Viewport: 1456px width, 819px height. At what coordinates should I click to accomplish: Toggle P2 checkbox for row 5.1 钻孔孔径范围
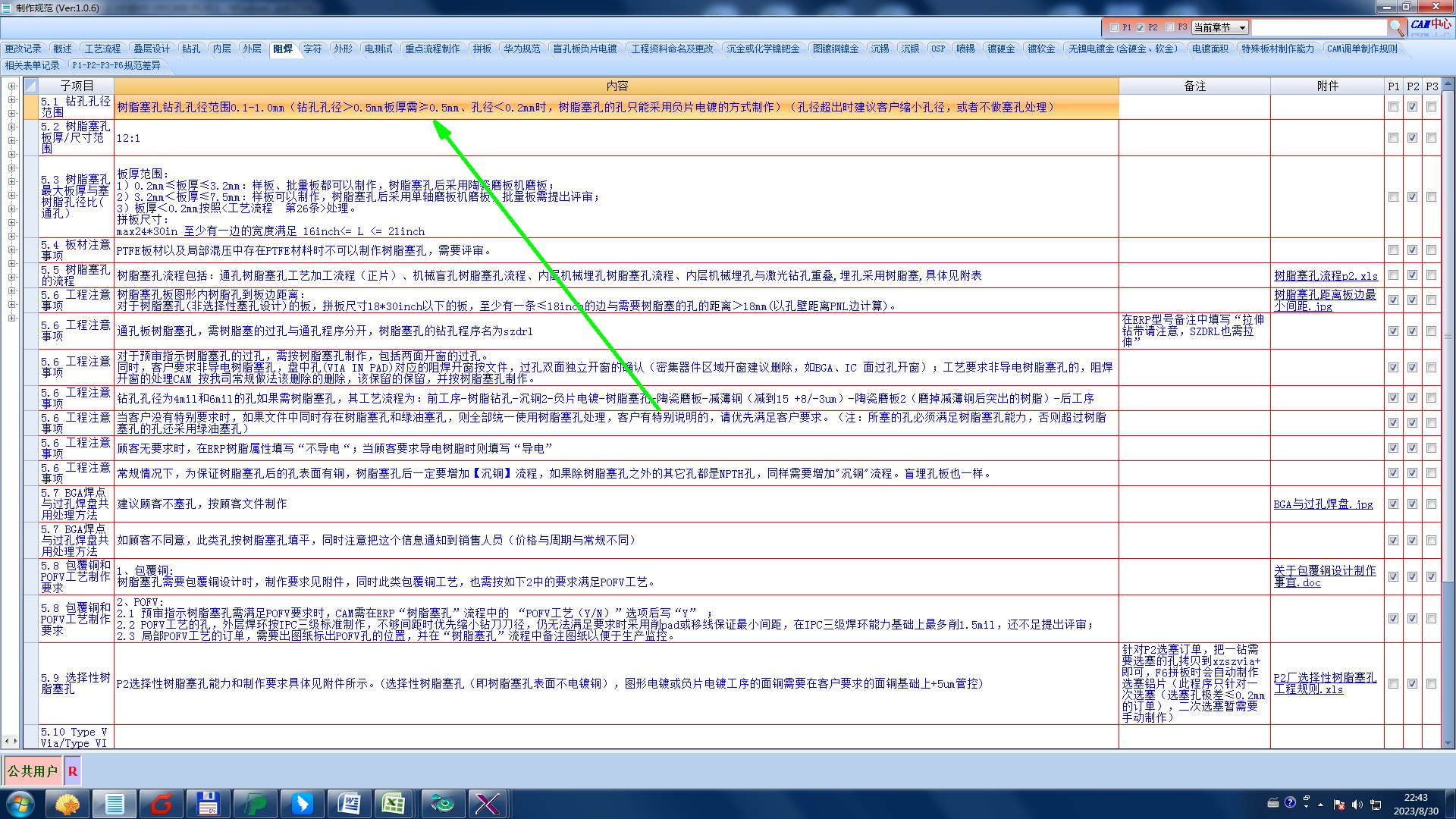pyautogui.click(x=1412, y=107)
